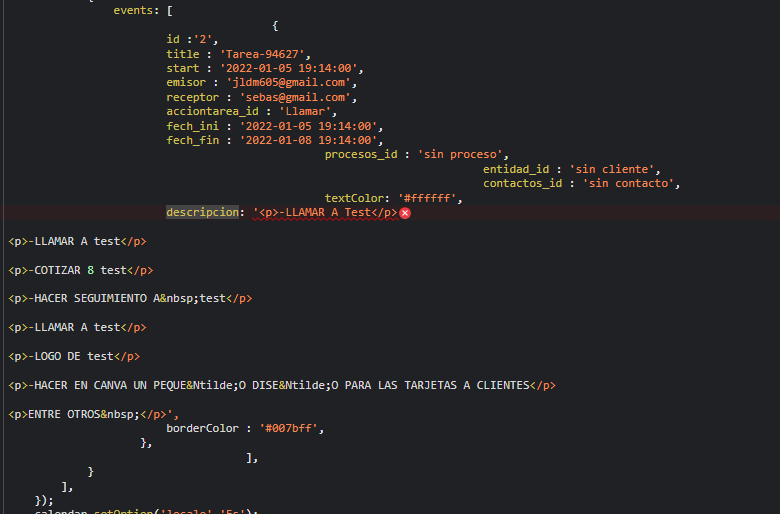Viewport: 780px width, 514px height.
Task: Click the red error icon after descripcion line
Action: [405, 213]
